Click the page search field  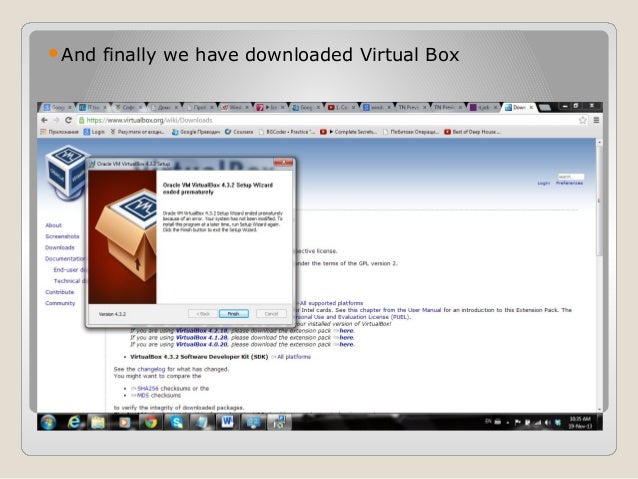(x=570, y=177)
